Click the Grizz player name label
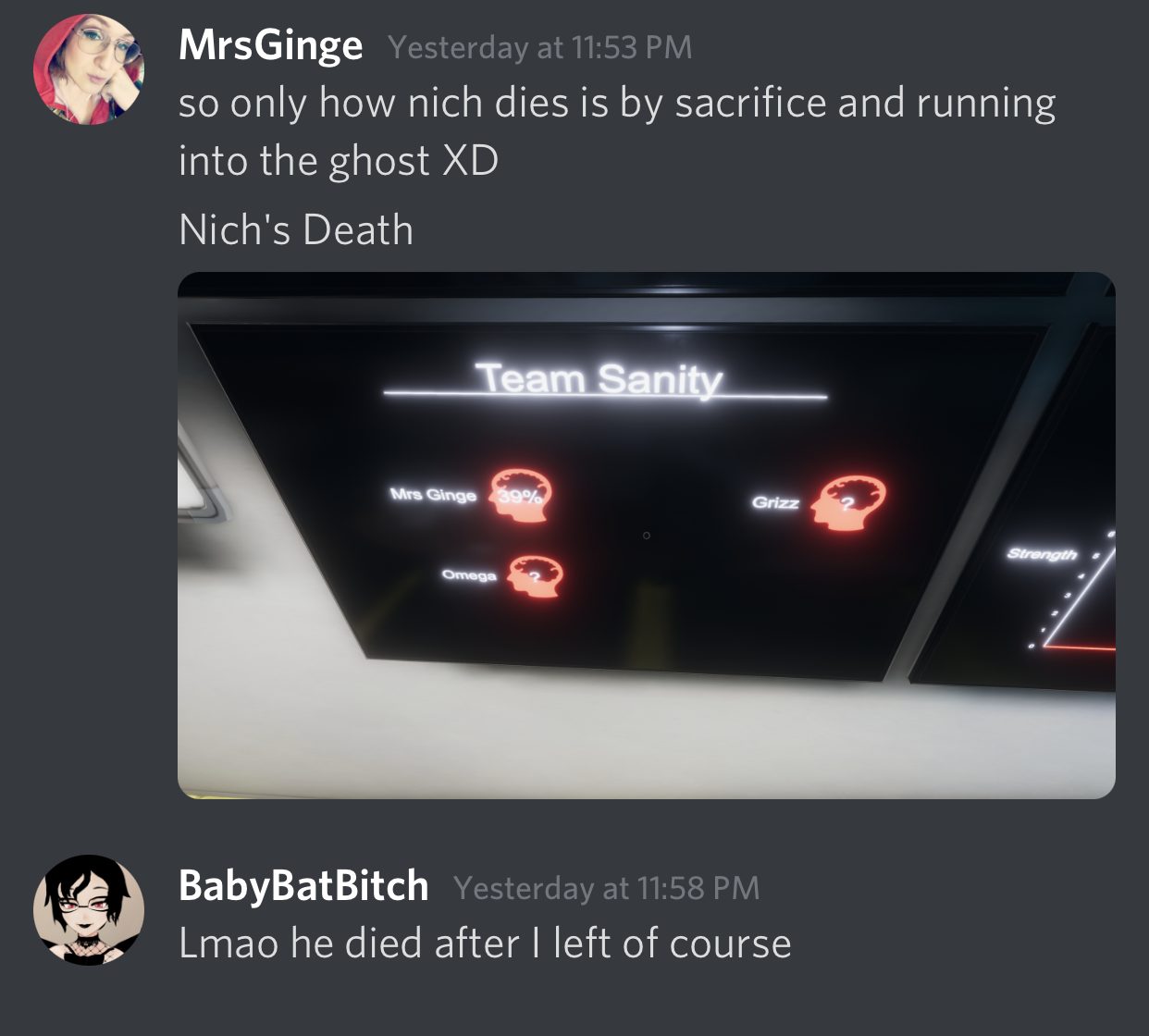 (x=775, y=502)
